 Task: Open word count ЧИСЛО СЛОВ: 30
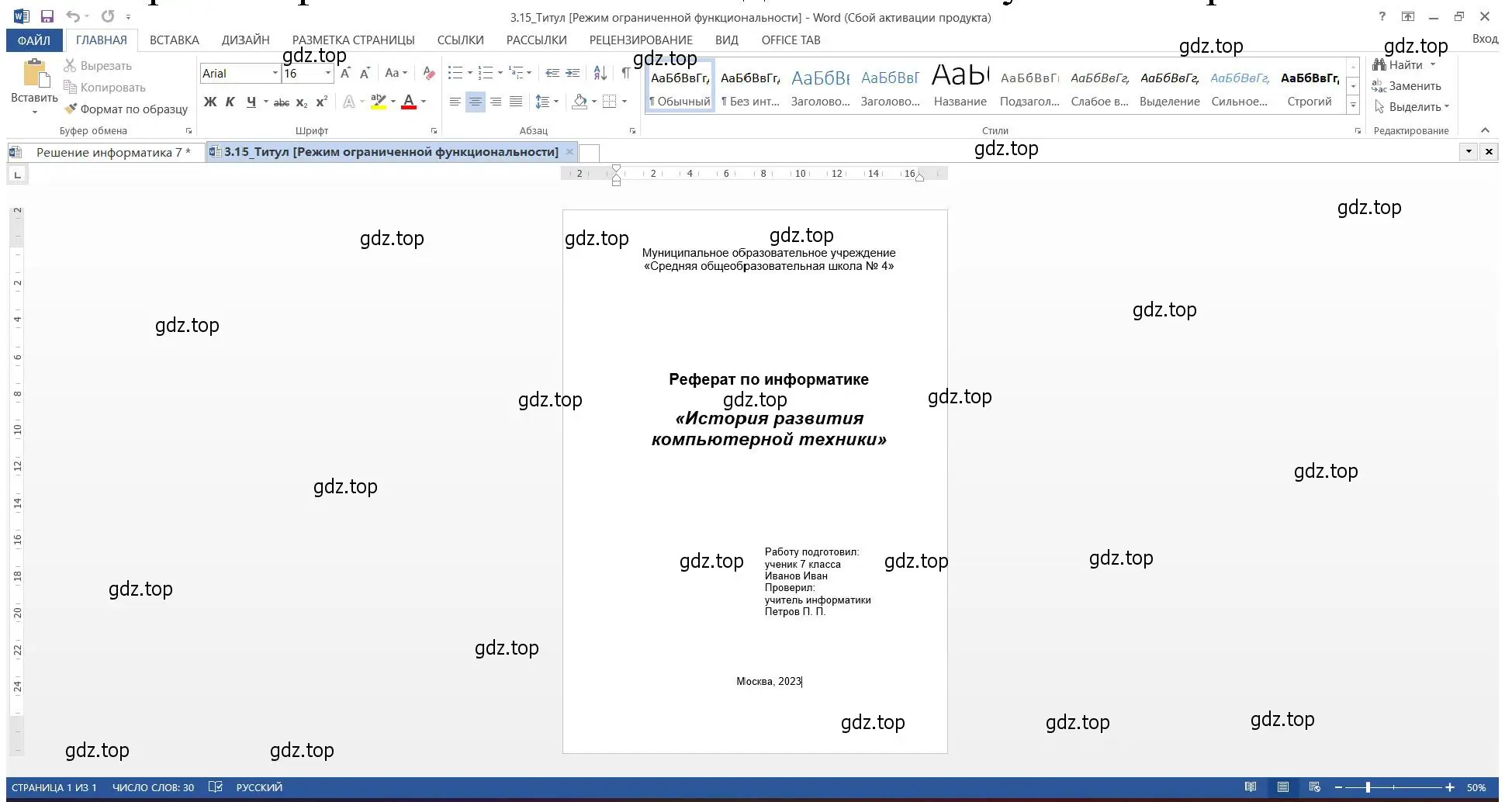[153, 787]
